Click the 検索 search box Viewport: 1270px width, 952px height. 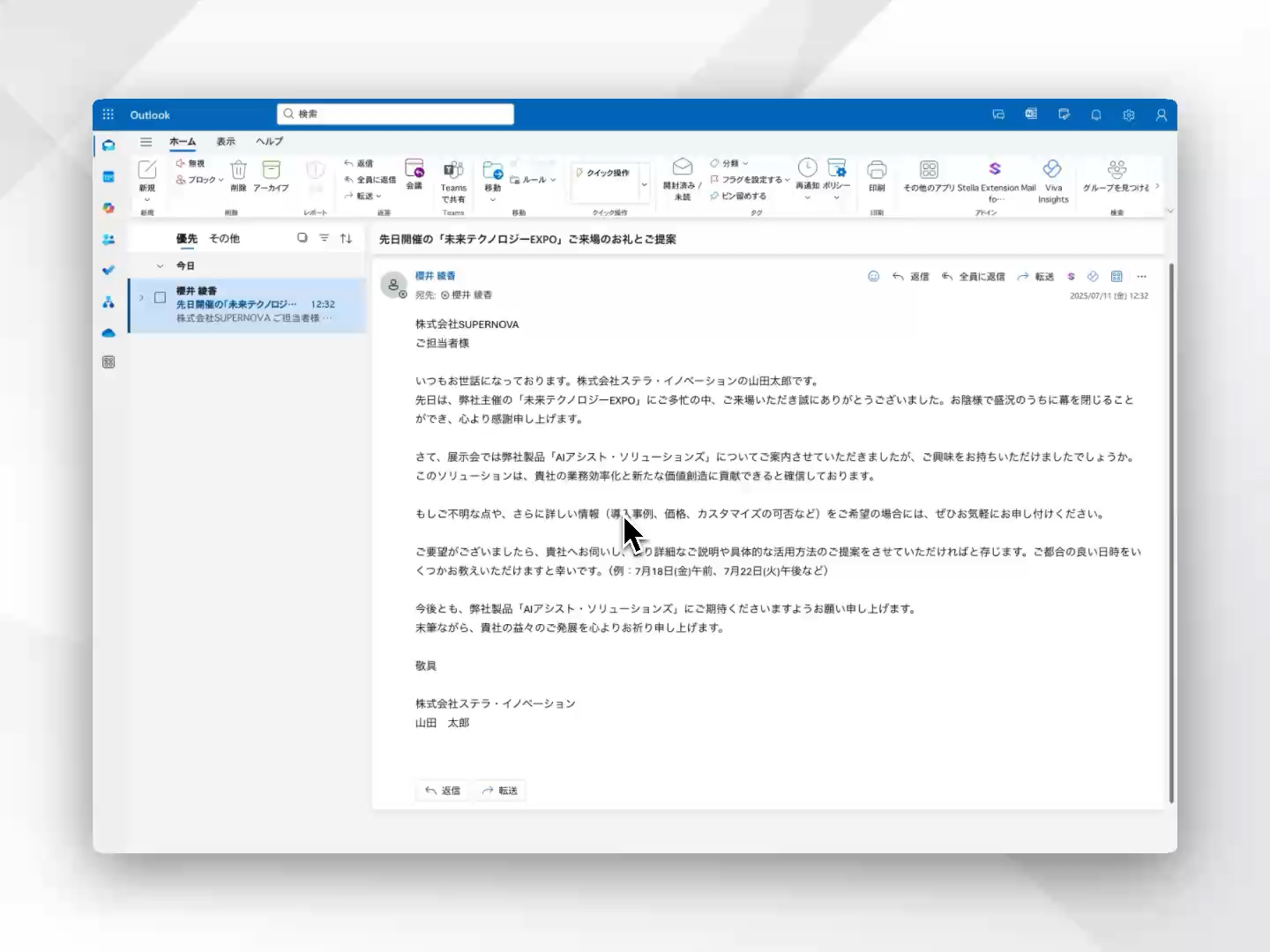[395, 114]
